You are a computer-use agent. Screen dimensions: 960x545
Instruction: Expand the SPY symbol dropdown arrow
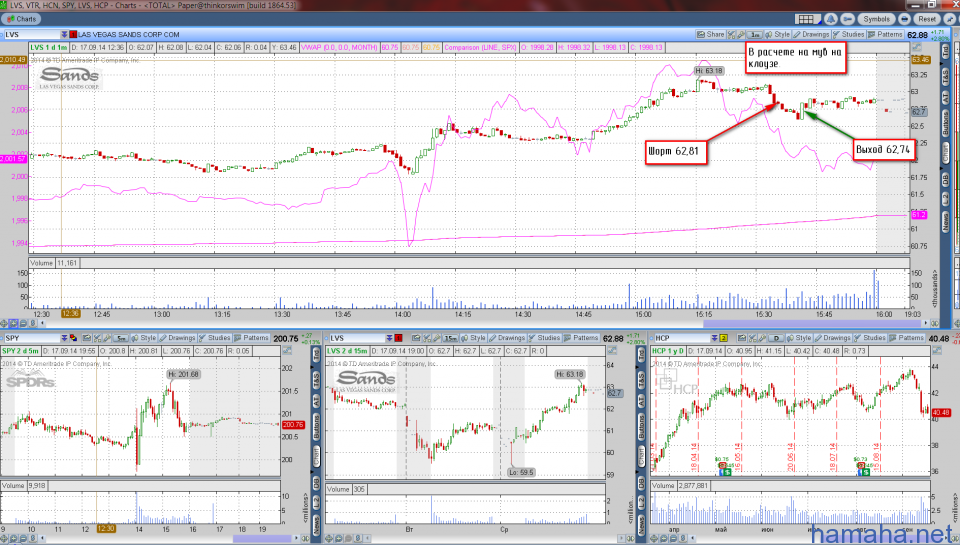pyautogui.click(x=64, y=338)
